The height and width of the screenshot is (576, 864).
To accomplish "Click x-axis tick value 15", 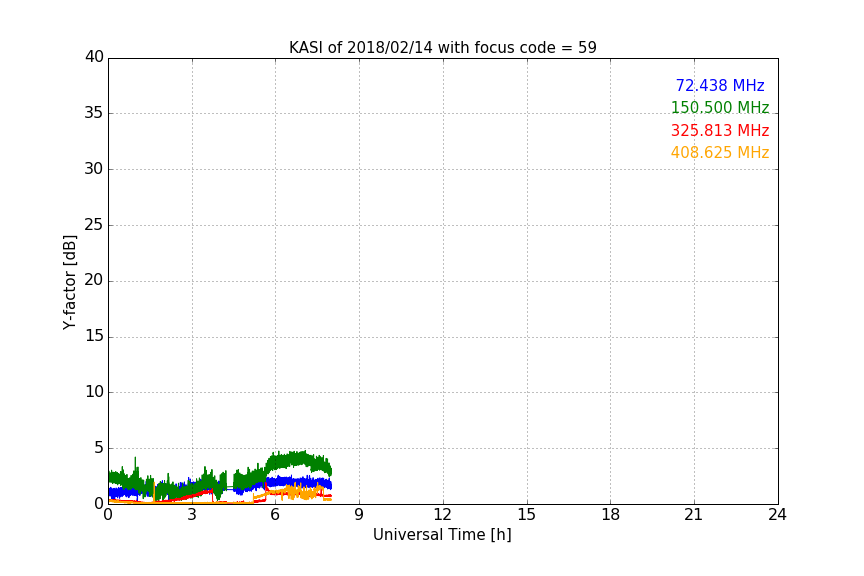I will (x=526, y=515).
